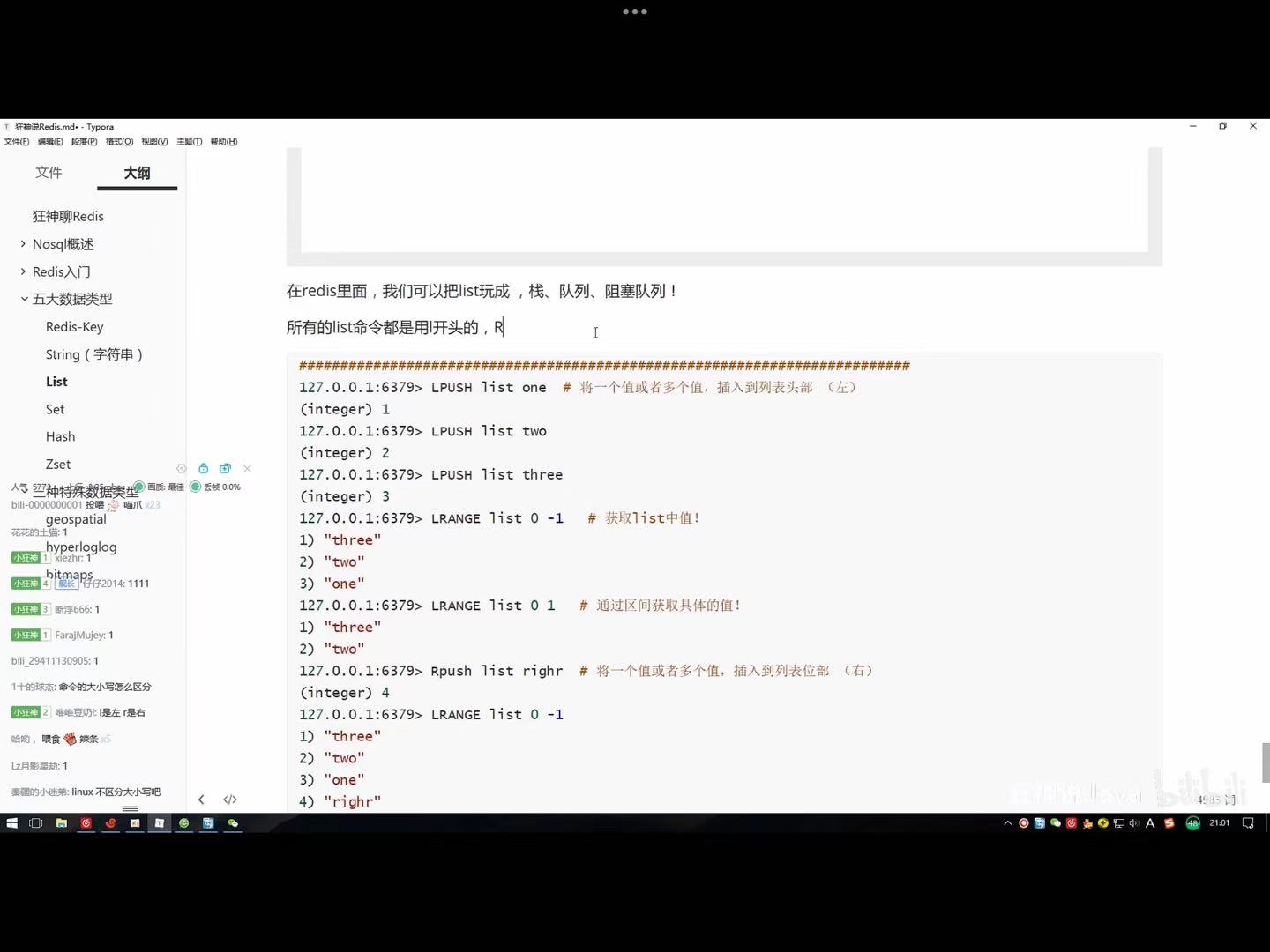Jump to hyperloglog outline entry

click(x=81, y=547)
